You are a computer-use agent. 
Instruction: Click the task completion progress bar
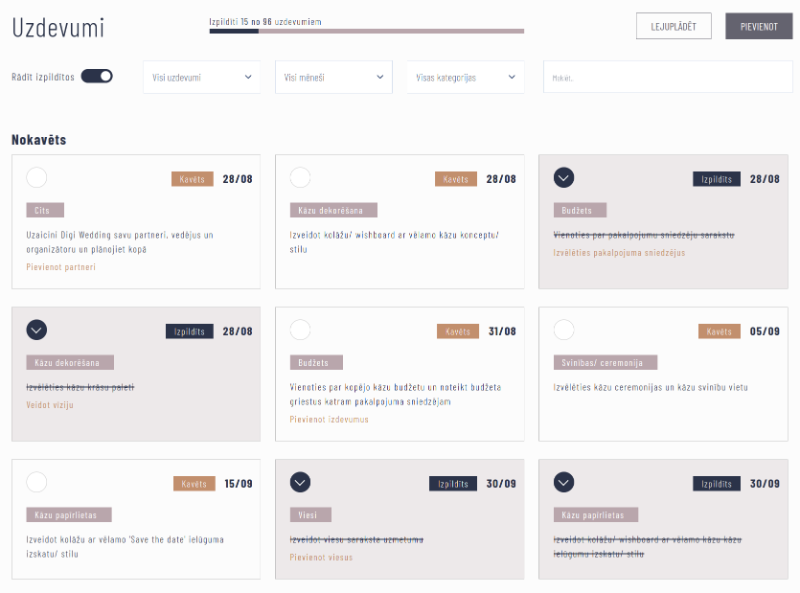[366, 31]
